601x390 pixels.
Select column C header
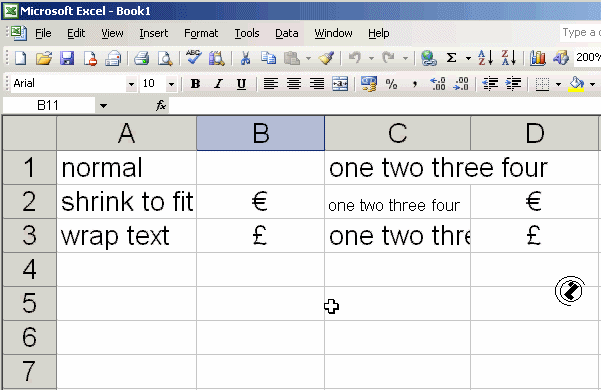point(397,133)
